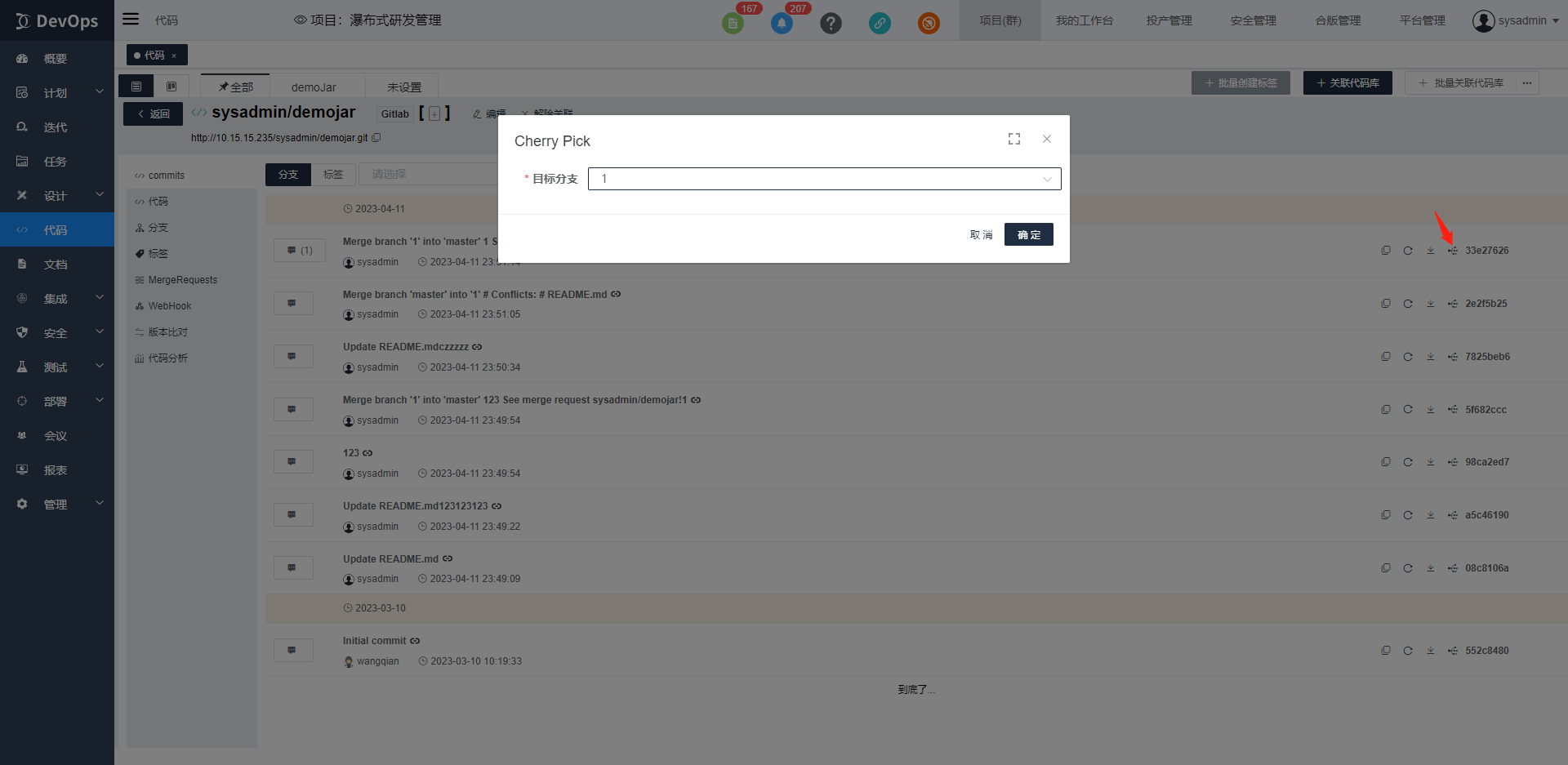Viewport: 1568px width, 765px height.
Task: Switch to list view layout toggle
Action: pos(136,87)
